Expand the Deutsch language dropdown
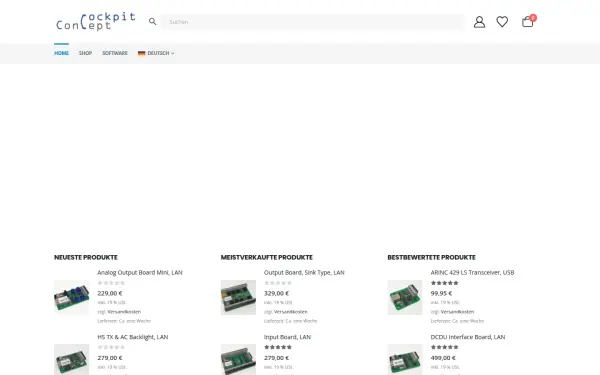This screenshot has height=375, width=600. pyautogui.click(x=156, y=53)
